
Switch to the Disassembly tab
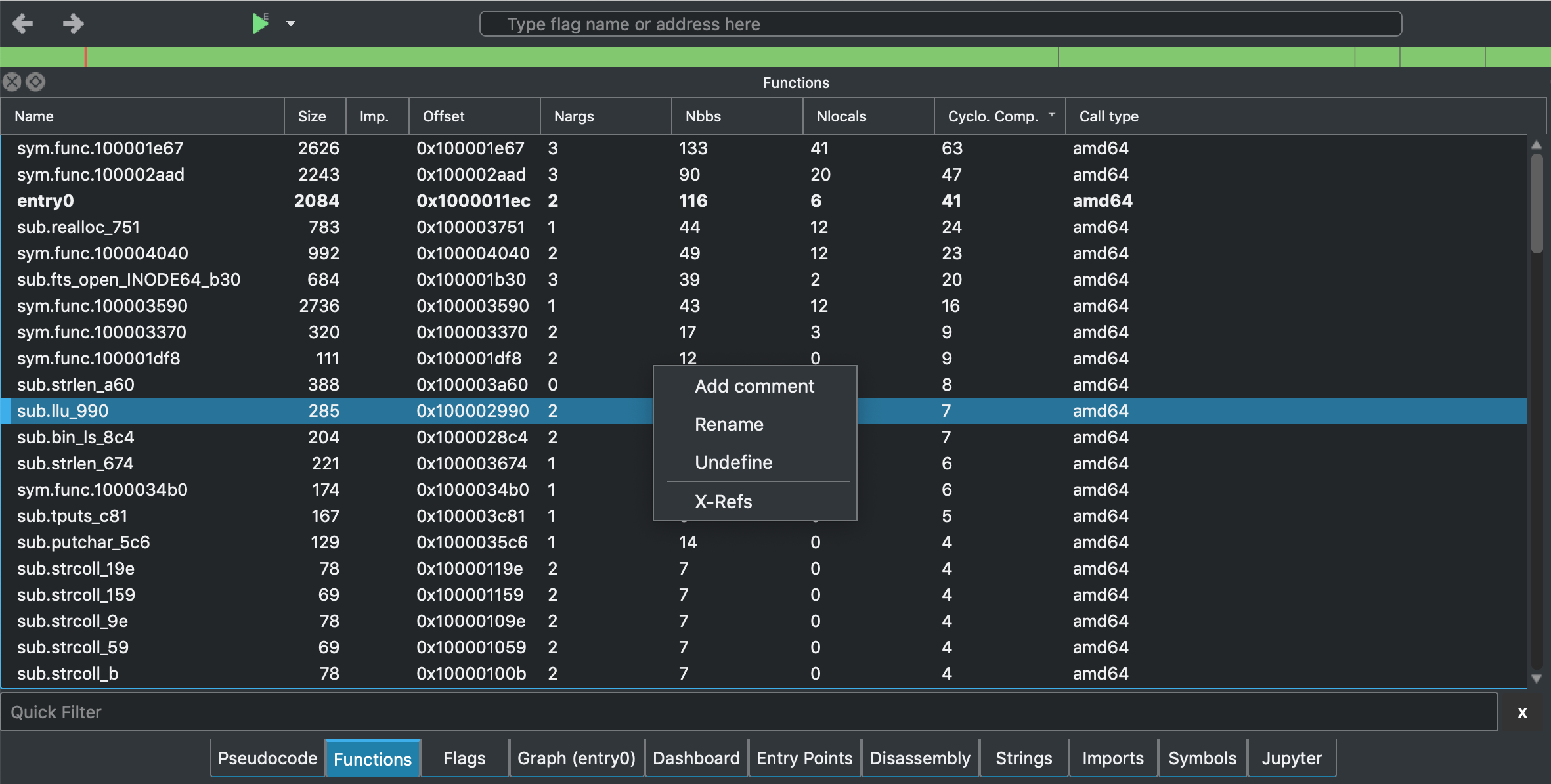(x=919, y=758)
